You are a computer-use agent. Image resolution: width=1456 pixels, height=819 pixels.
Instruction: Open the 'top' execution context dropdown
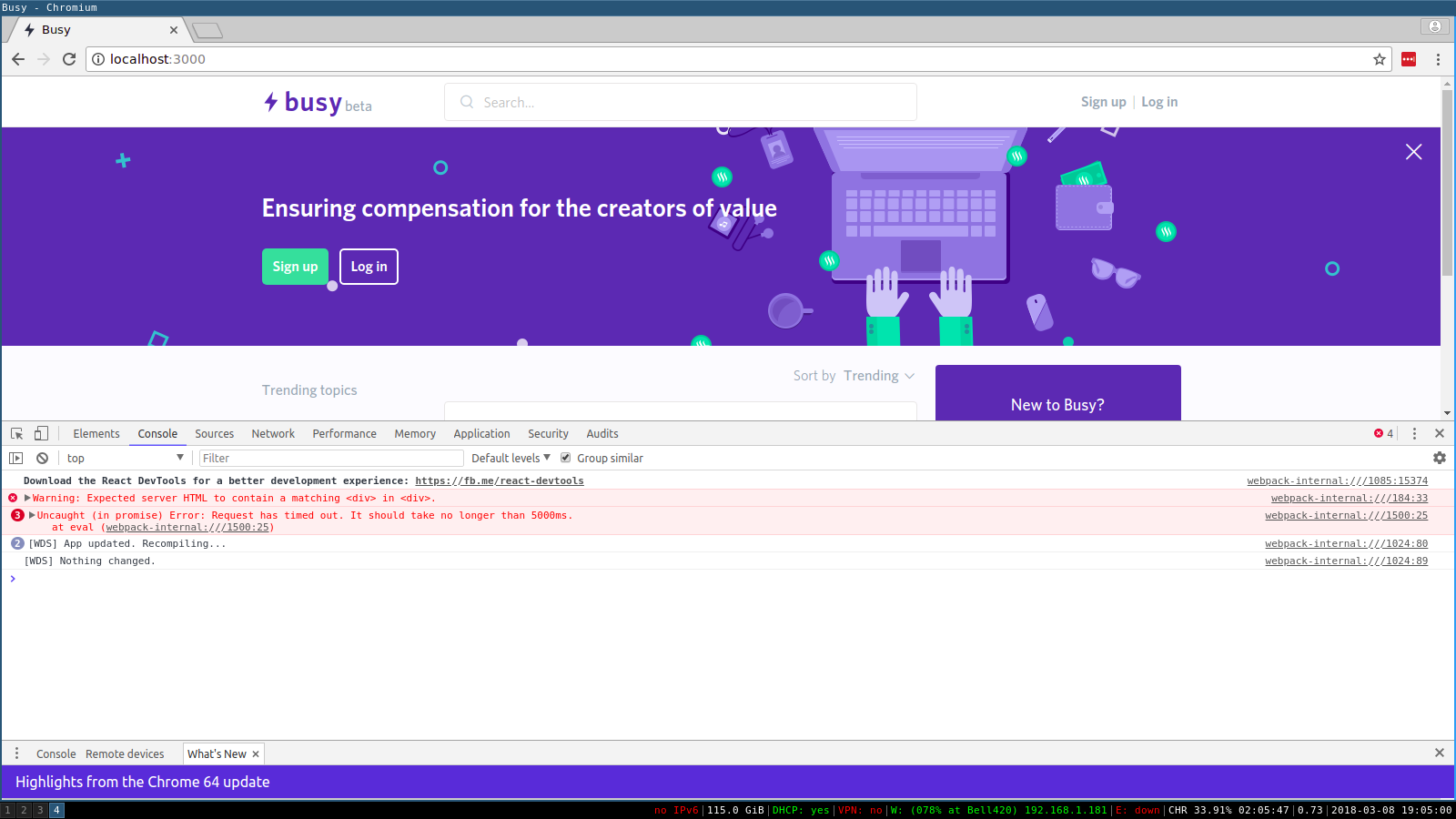coord(125,458)
